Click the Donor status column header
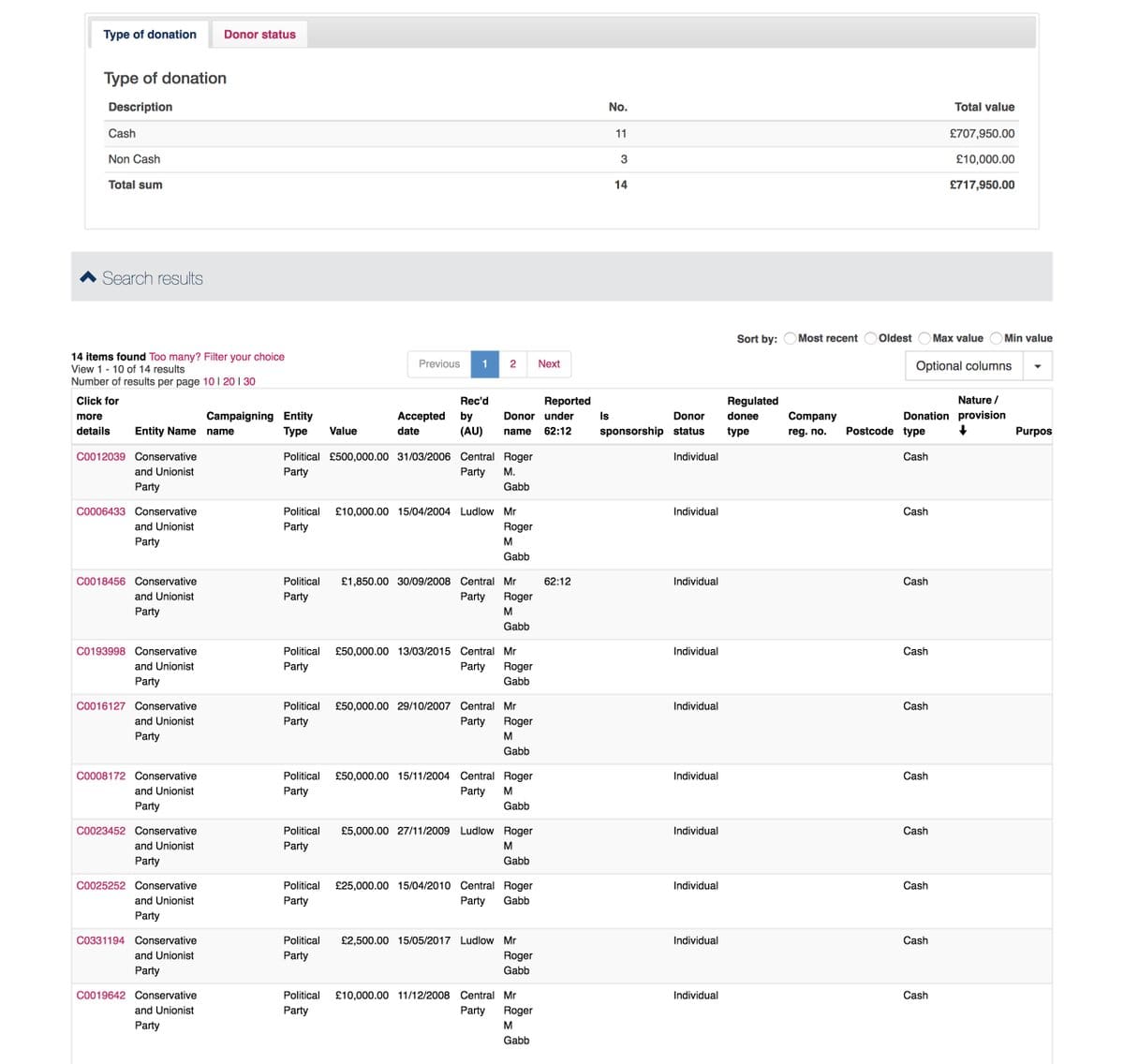Viewport: 1124px width, 1064px height. click(x=688, y=423)
